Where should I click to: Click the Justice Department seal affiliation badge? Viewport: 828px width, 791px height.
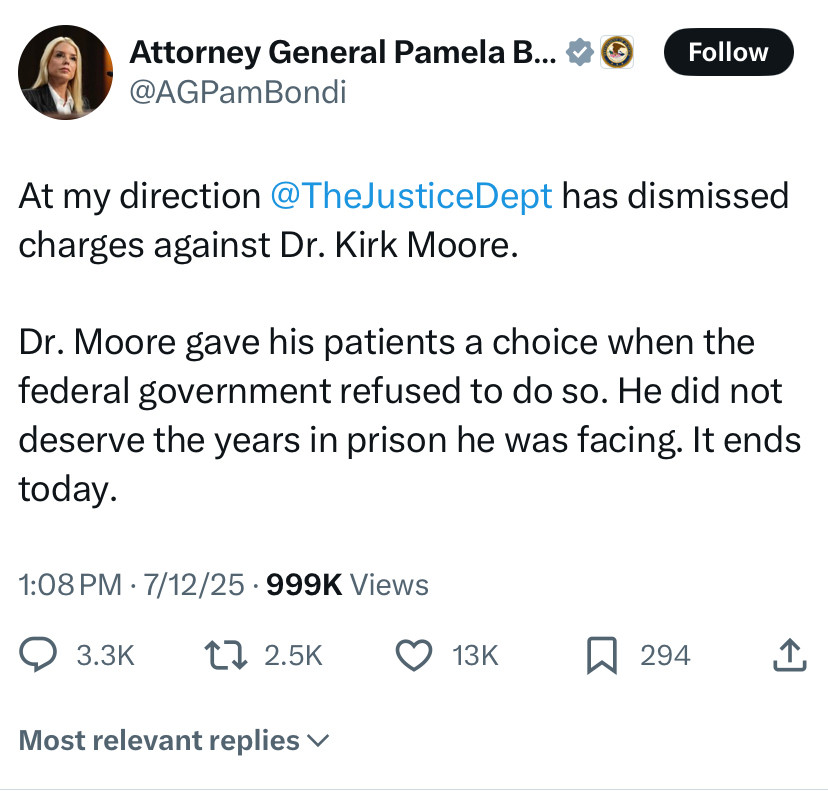coord(617,52)
